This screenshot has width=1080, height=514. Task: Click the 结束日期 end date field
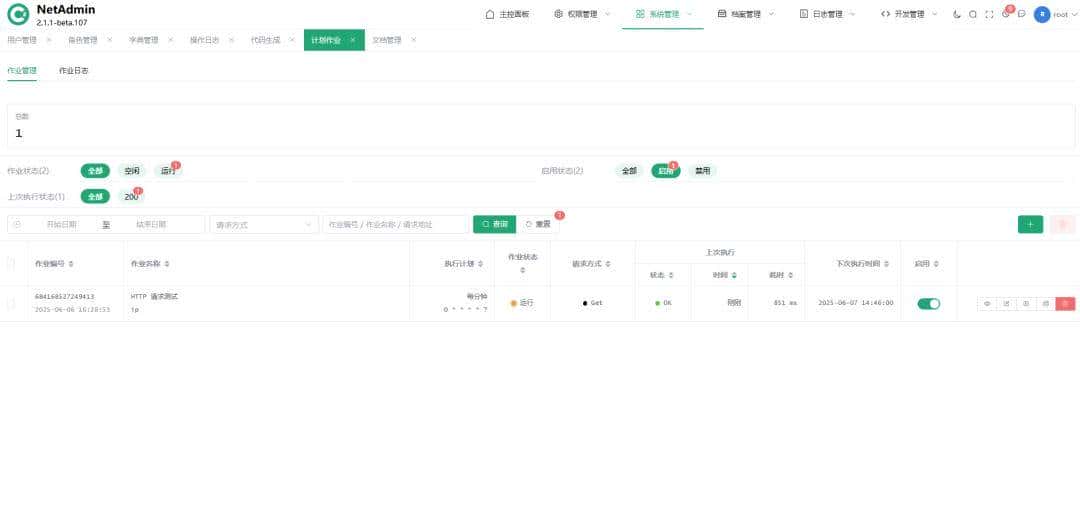click(151, 225)
